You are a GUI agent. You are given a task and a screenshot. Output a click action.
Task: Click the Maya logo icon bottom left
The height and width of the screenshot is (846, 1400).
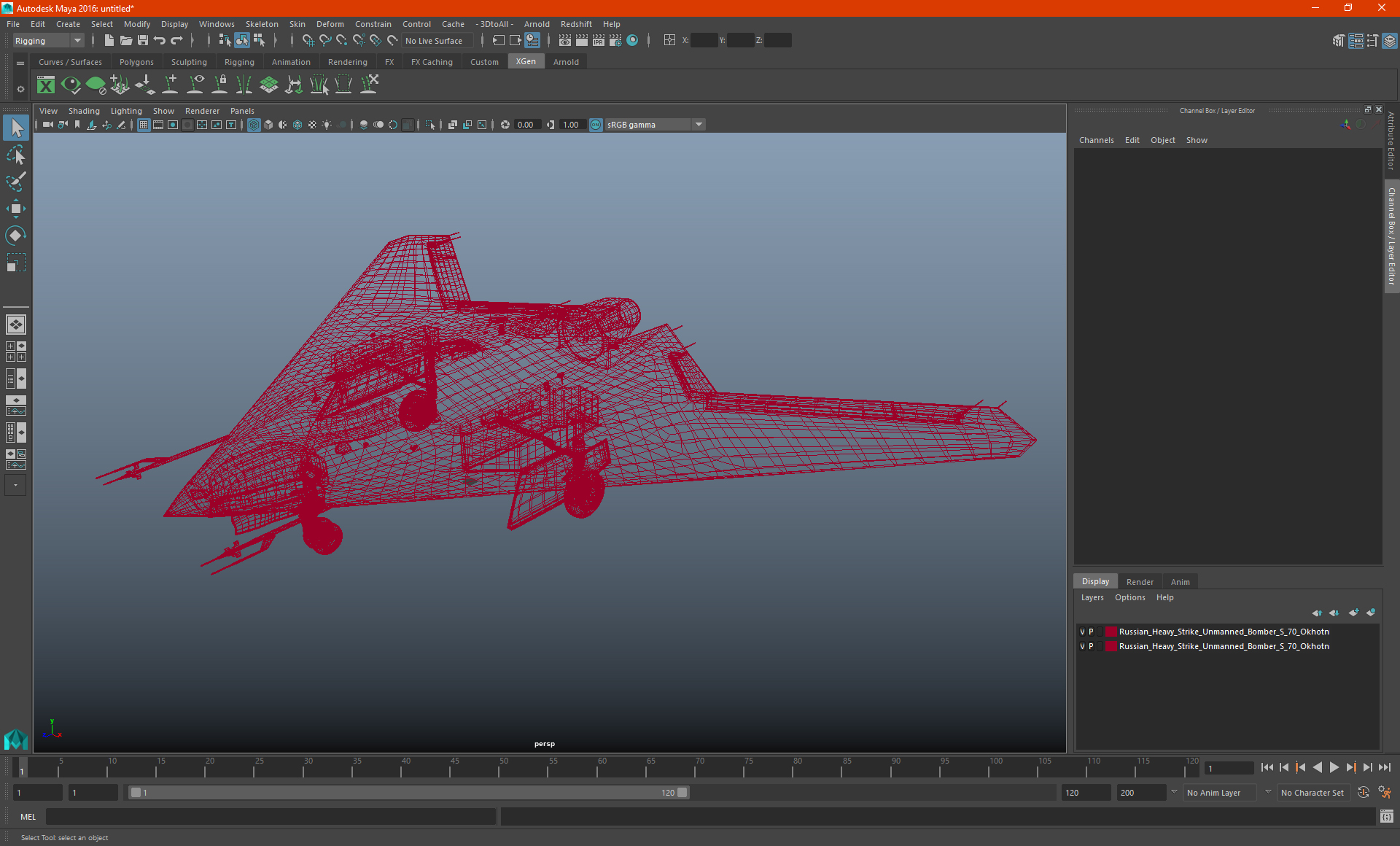pyautogui.click(x=15, y=740)
